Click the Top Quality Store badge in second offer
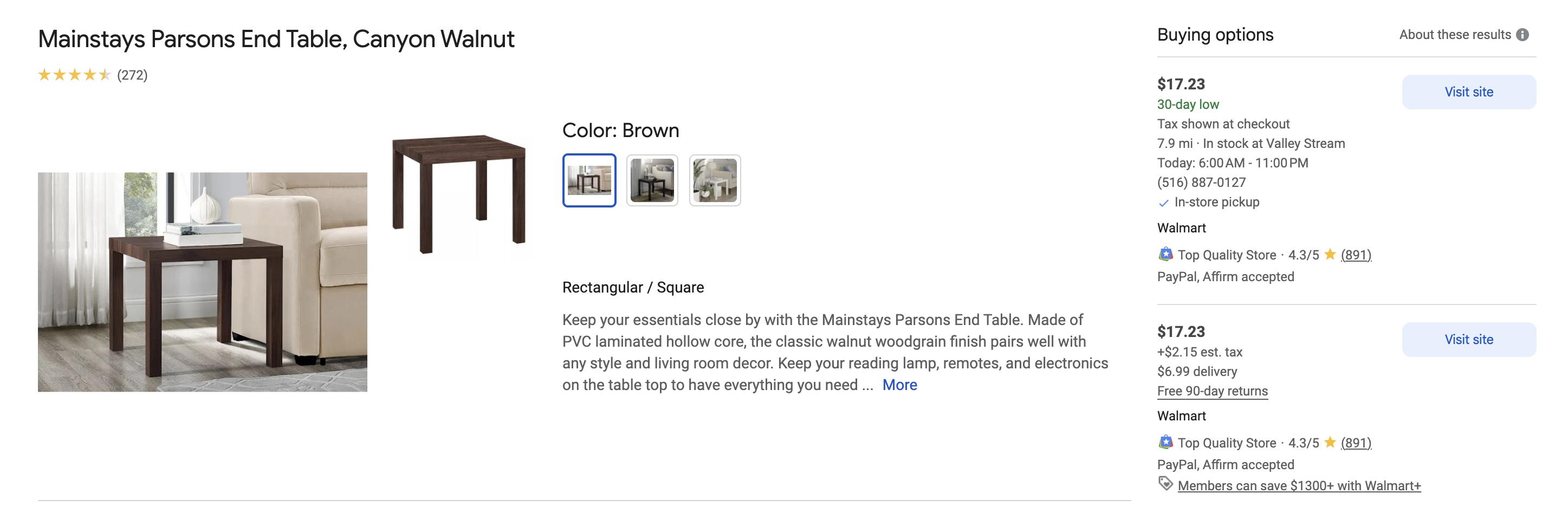Image resolution: width=1568 pixels, height=532 pixels. 1165,443
